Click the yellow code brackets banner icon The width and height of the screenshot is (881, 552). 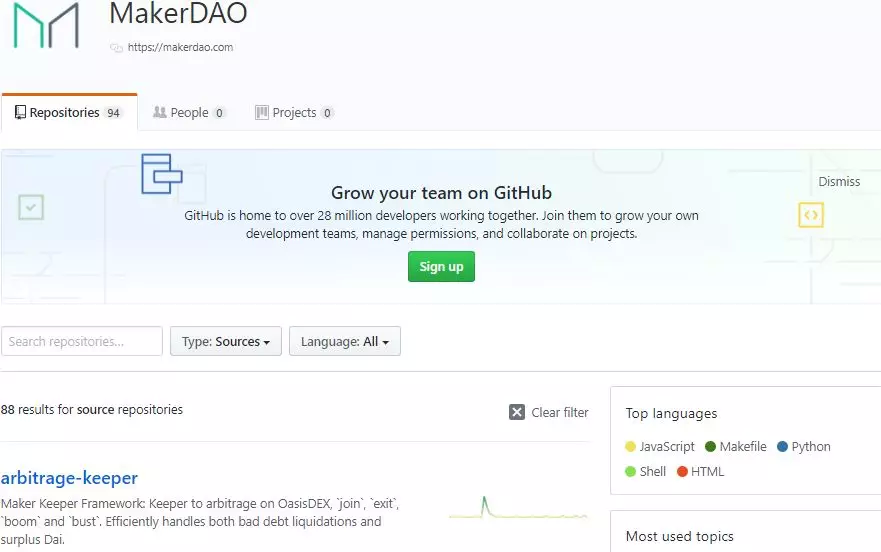pyautogui.click(x=811, y=215)
